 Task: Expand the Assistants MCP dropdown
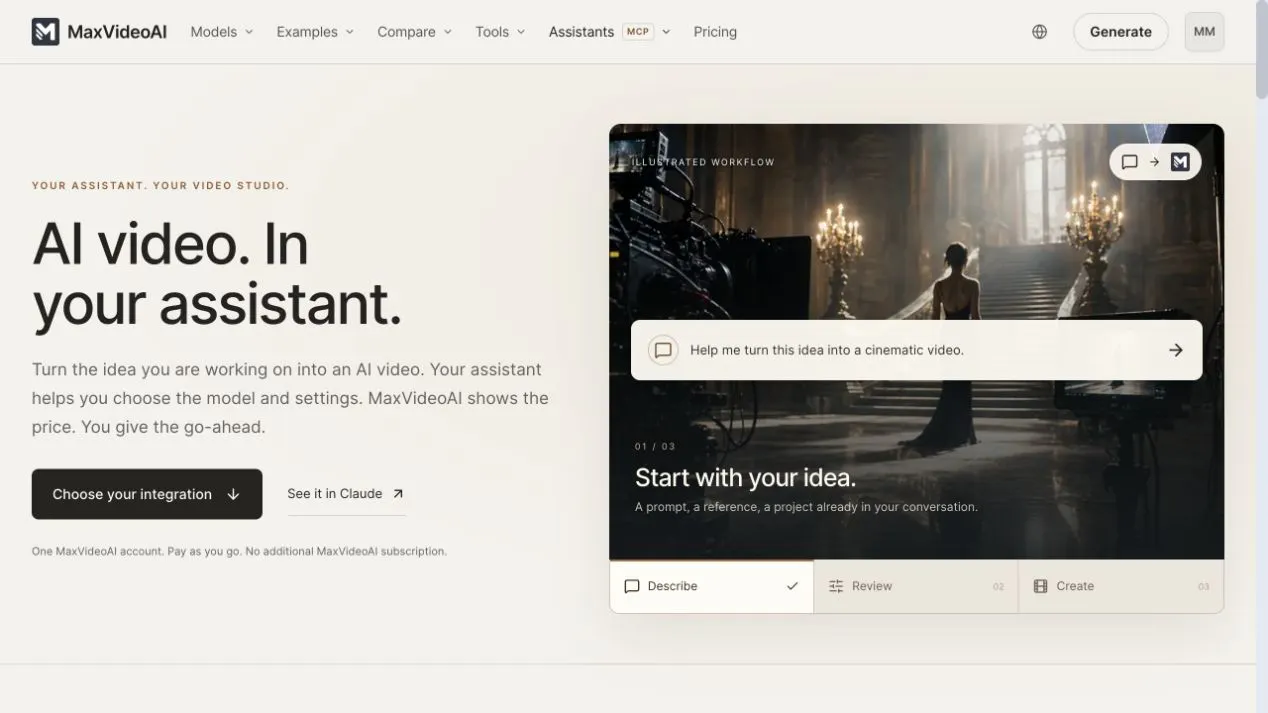tap(609, 32)
